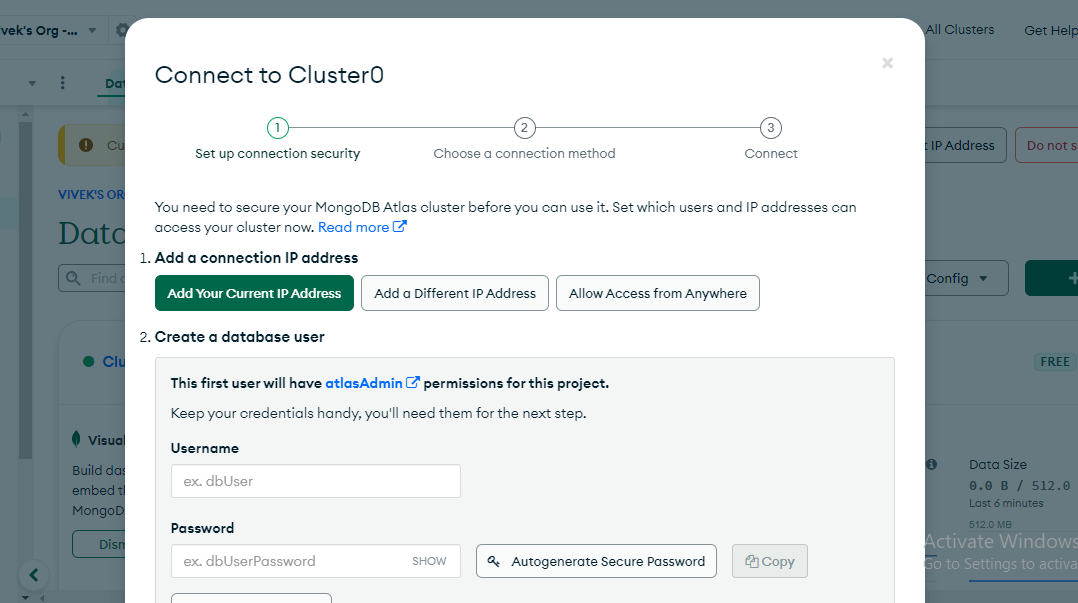The image size is (1078, 603).
Task: Expand the Config dropdown
Action: point(958,278)
